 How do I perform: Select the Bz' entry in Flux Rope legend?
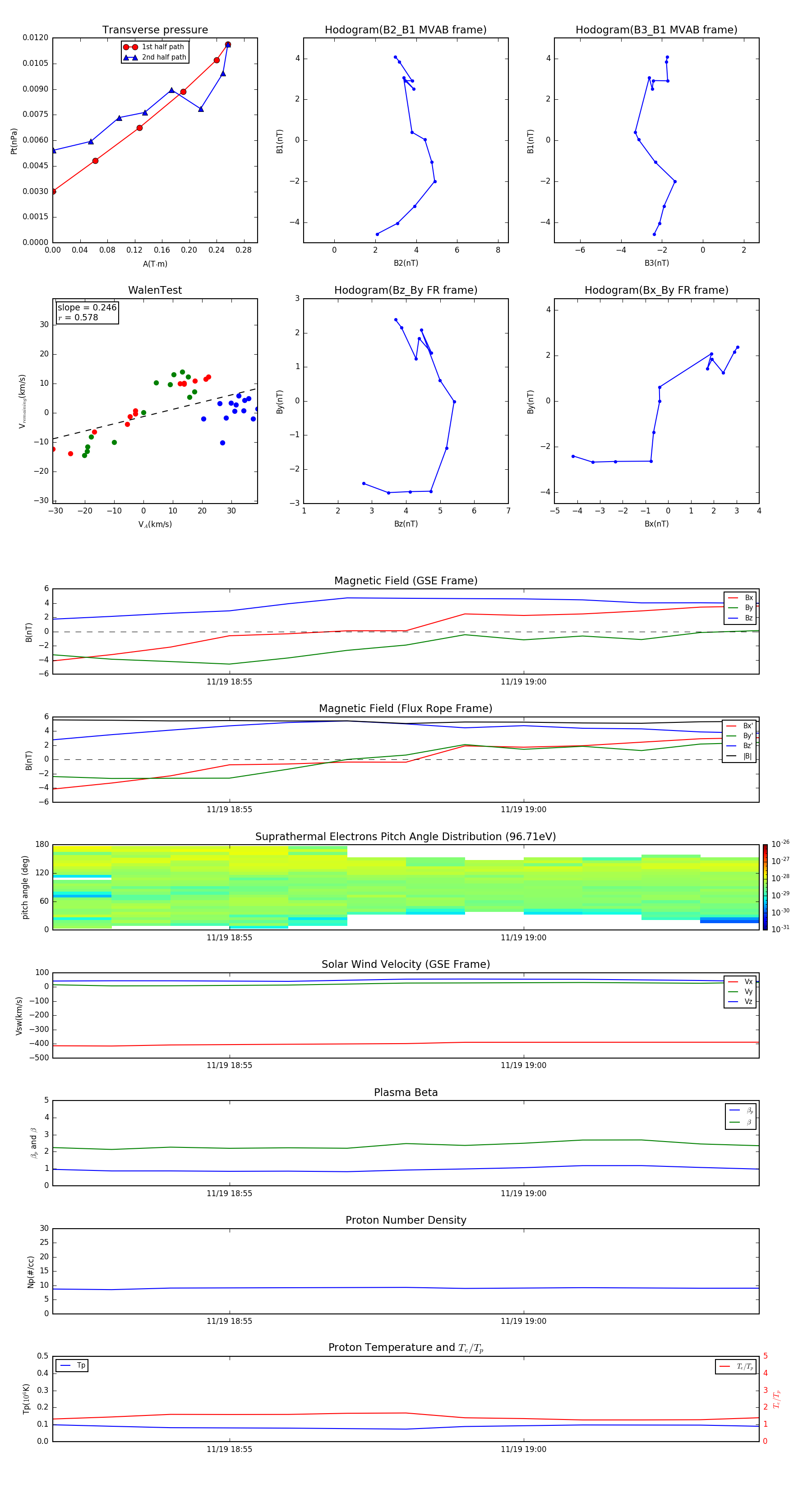tap(739, 746)
